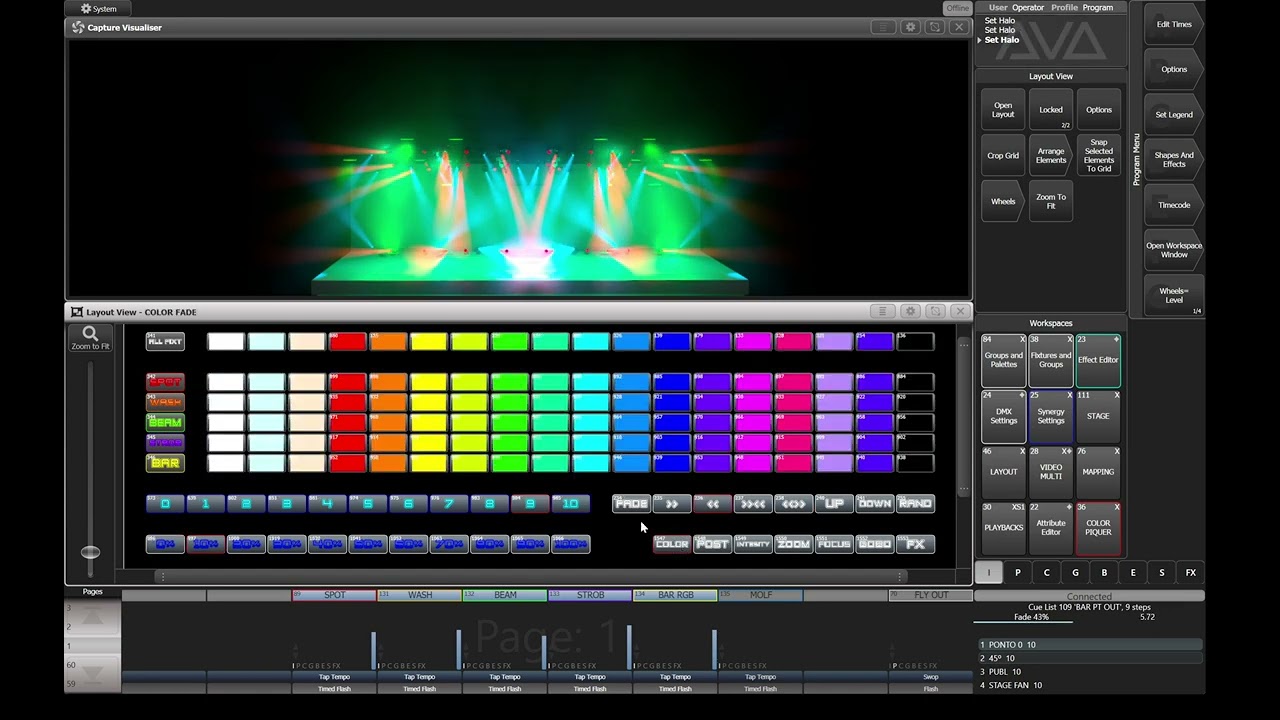Open the System menu gear

click(86, 9)
